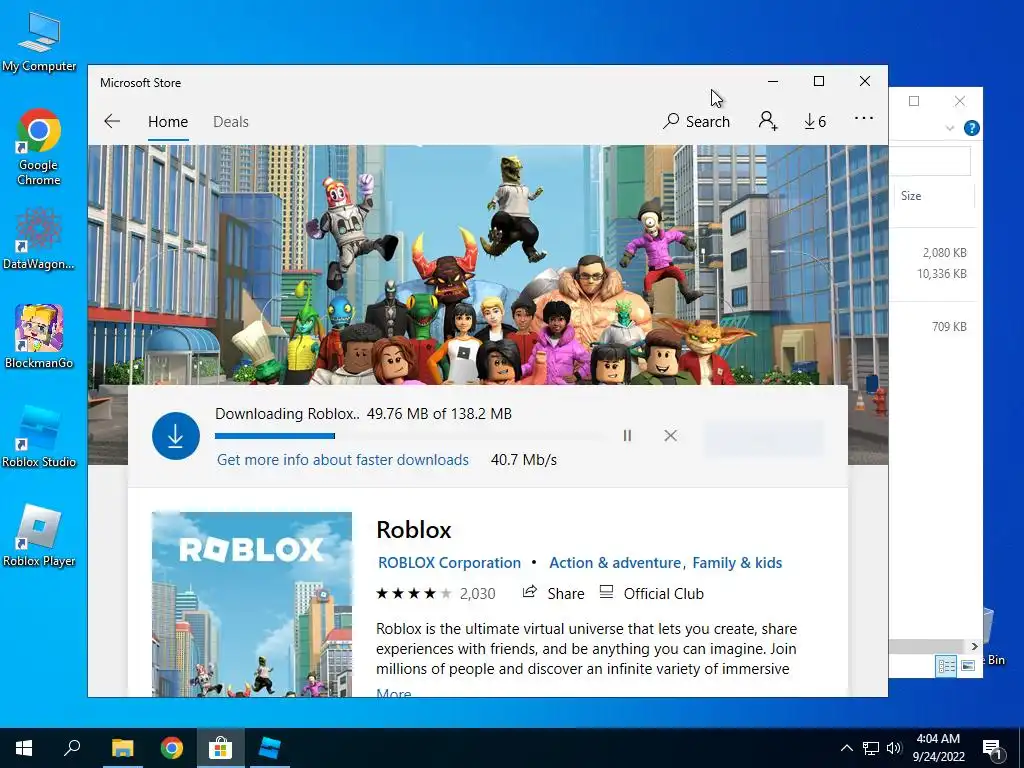This screenshot has height=768, width=1024.
Task: Open the Windows Start menu
Action: coord(24,748)
